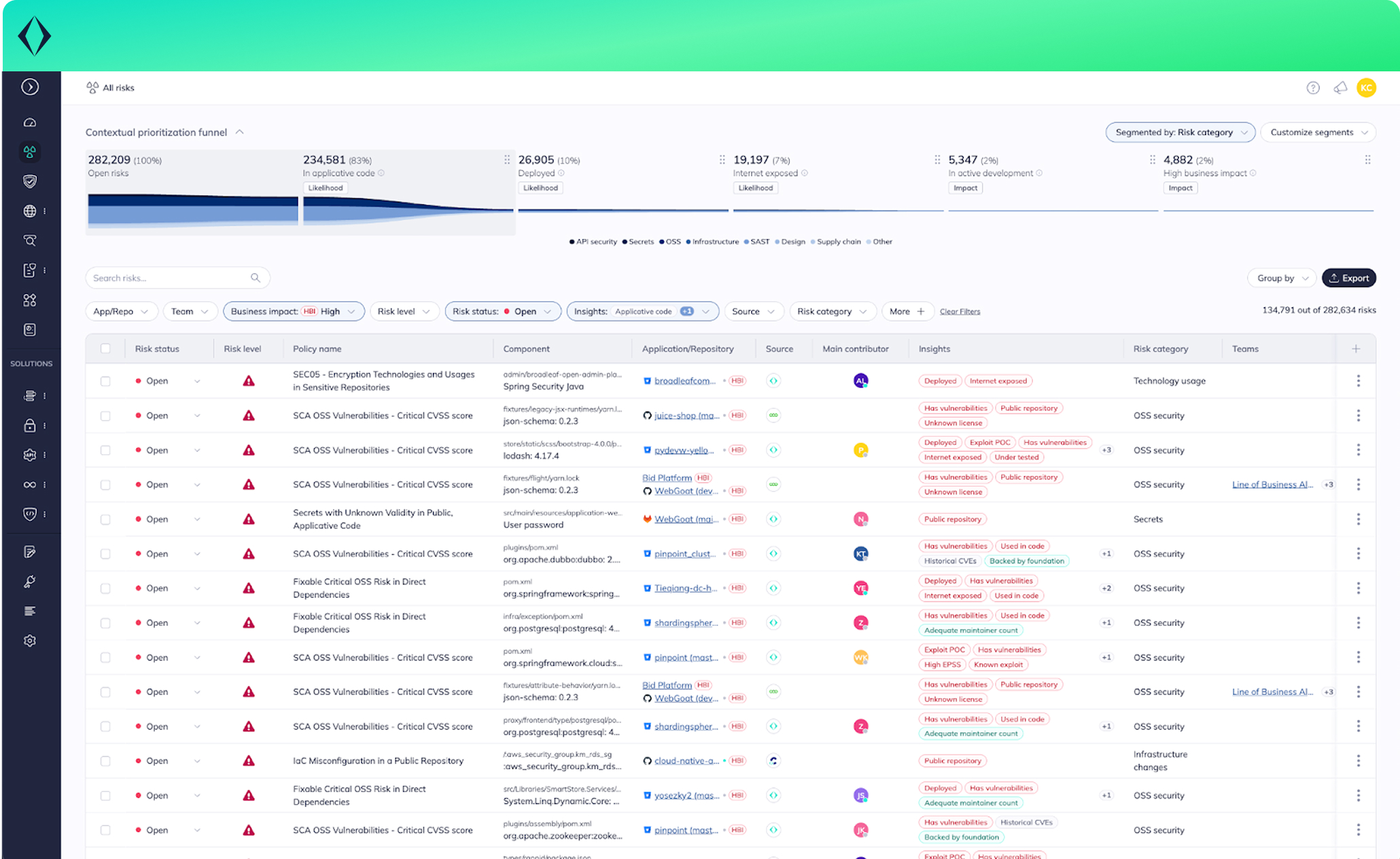Viewport: 1400px width, 859px height.
Task: Open the announcements megaphone icon
Action: click(x=1340, y=88)
